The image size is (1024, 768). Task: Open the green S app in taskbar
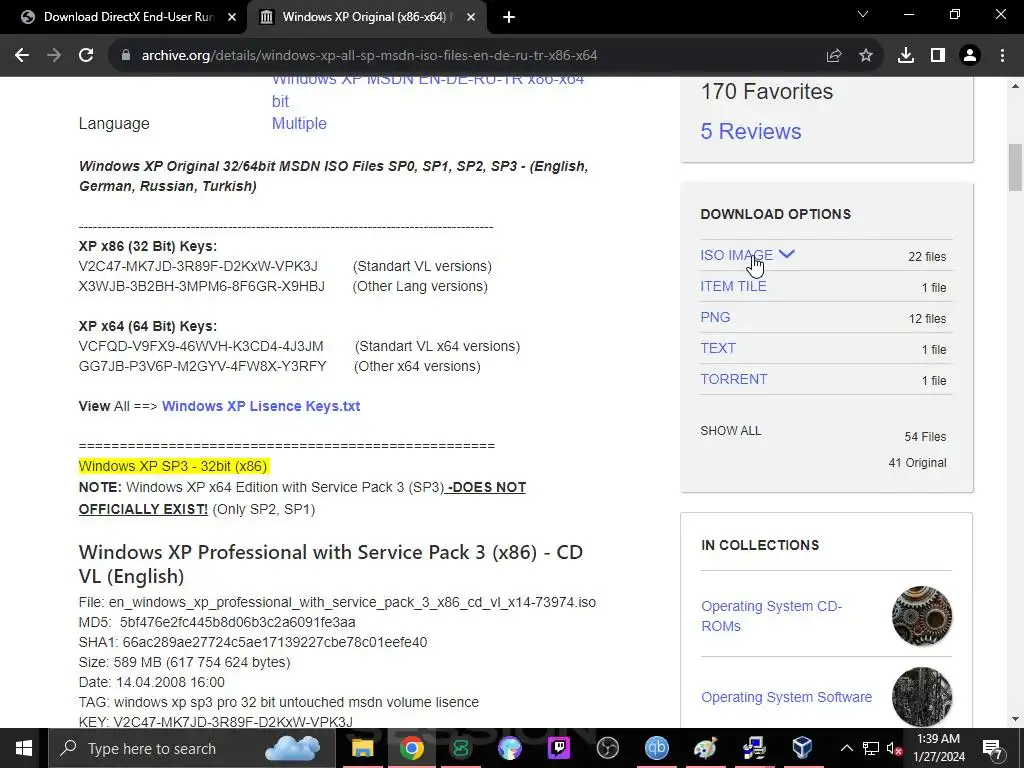tap(460, 748)
